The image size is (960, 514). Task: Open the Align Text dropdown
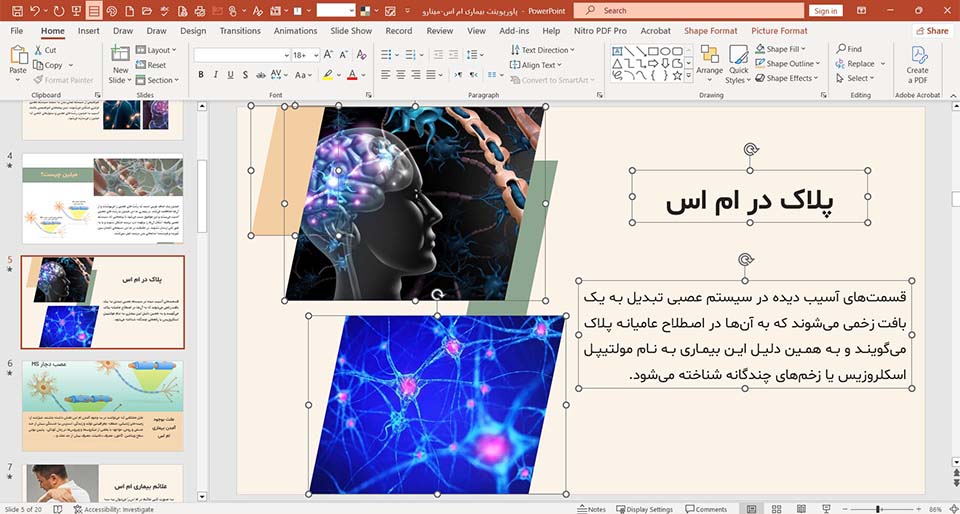click(x=536, y=65)
